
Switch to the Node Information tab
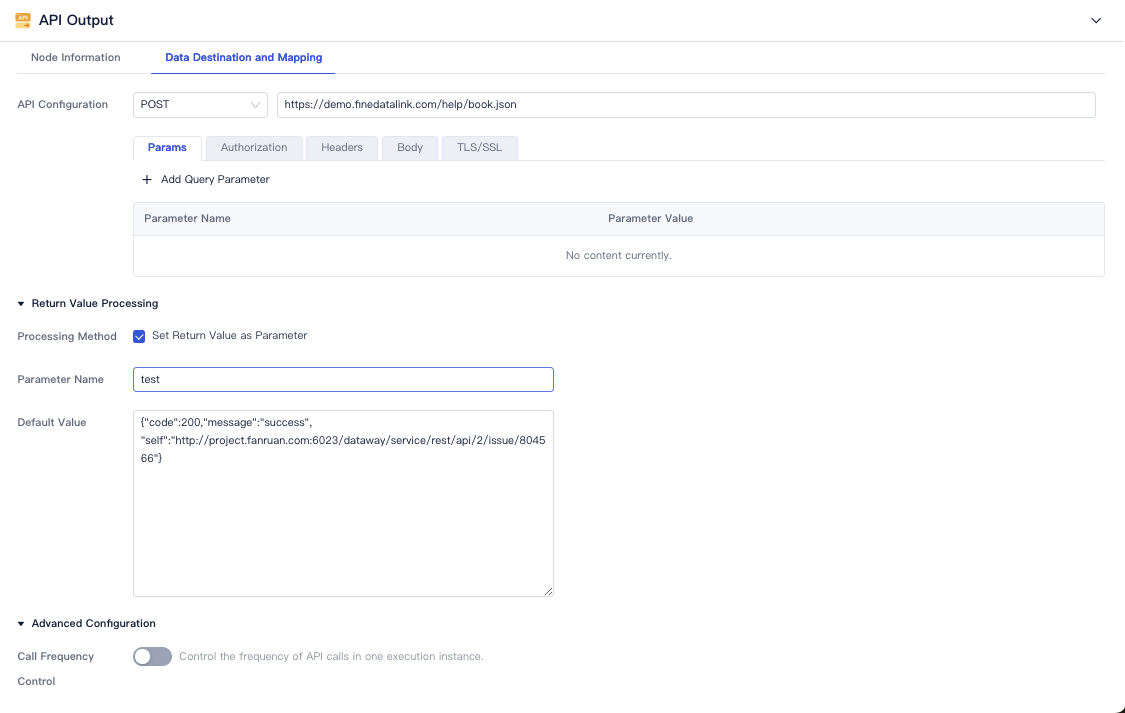(75, 57)
